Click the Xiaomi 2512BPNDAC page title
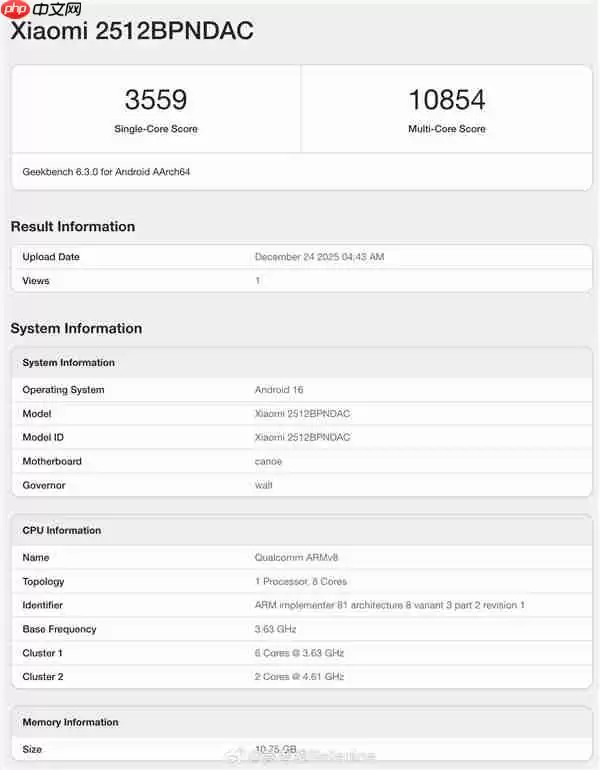The height and width of the screenshot is (770, 600). click(x=131, y=32)
